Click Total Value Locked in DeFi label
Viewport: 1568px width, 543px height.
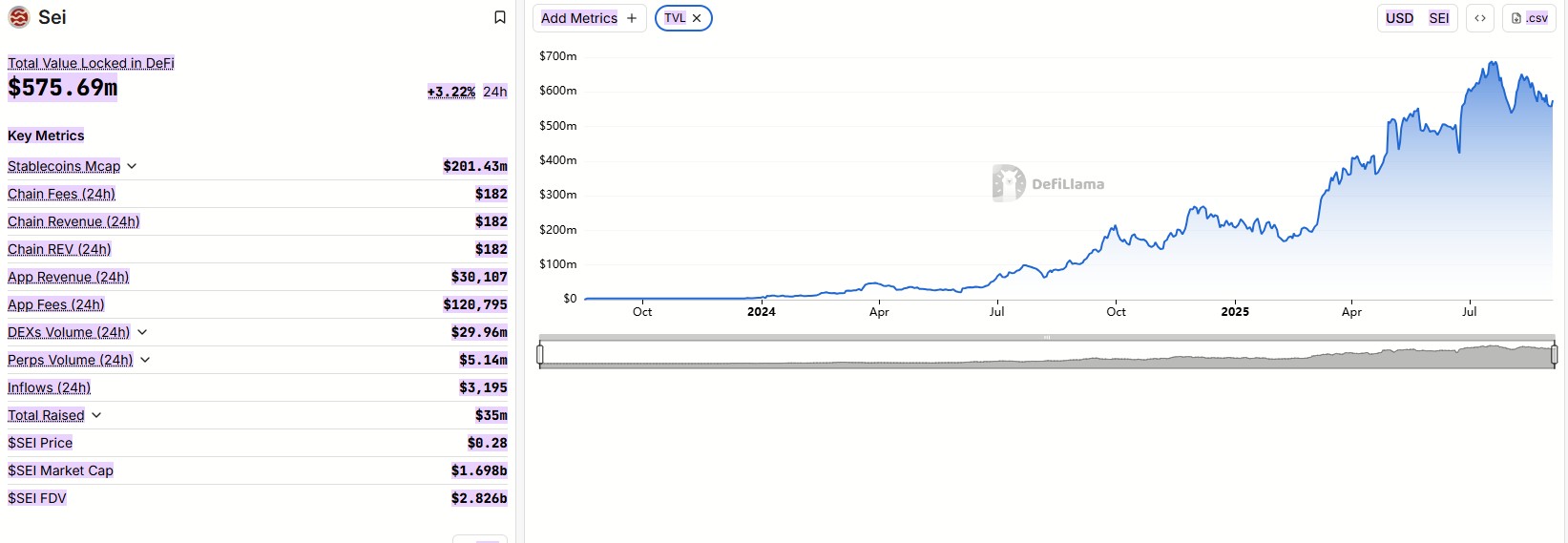(x=91, y=63)
